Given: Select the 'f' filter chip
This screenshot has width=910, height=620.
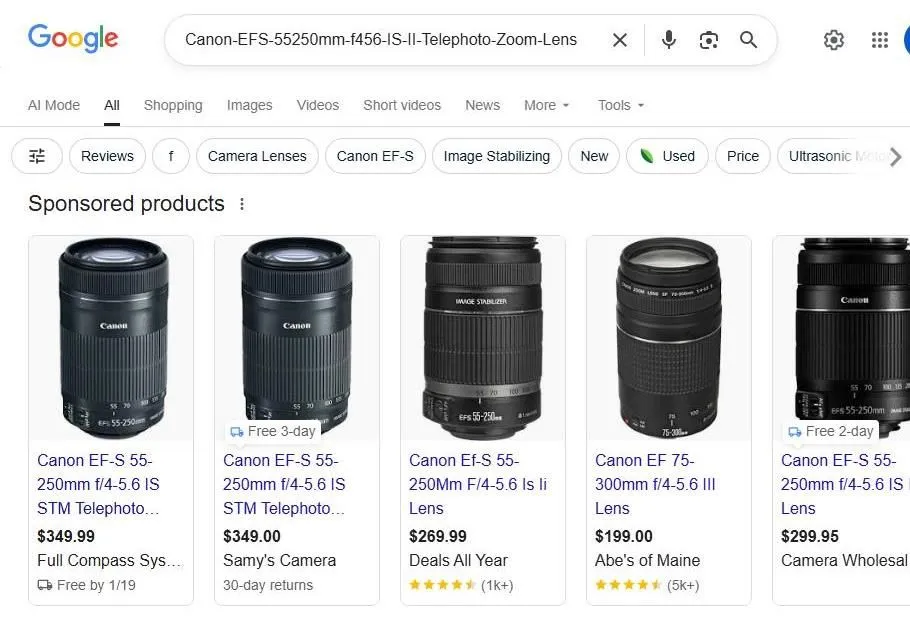Looking at the screenshot, I should 171,156.
